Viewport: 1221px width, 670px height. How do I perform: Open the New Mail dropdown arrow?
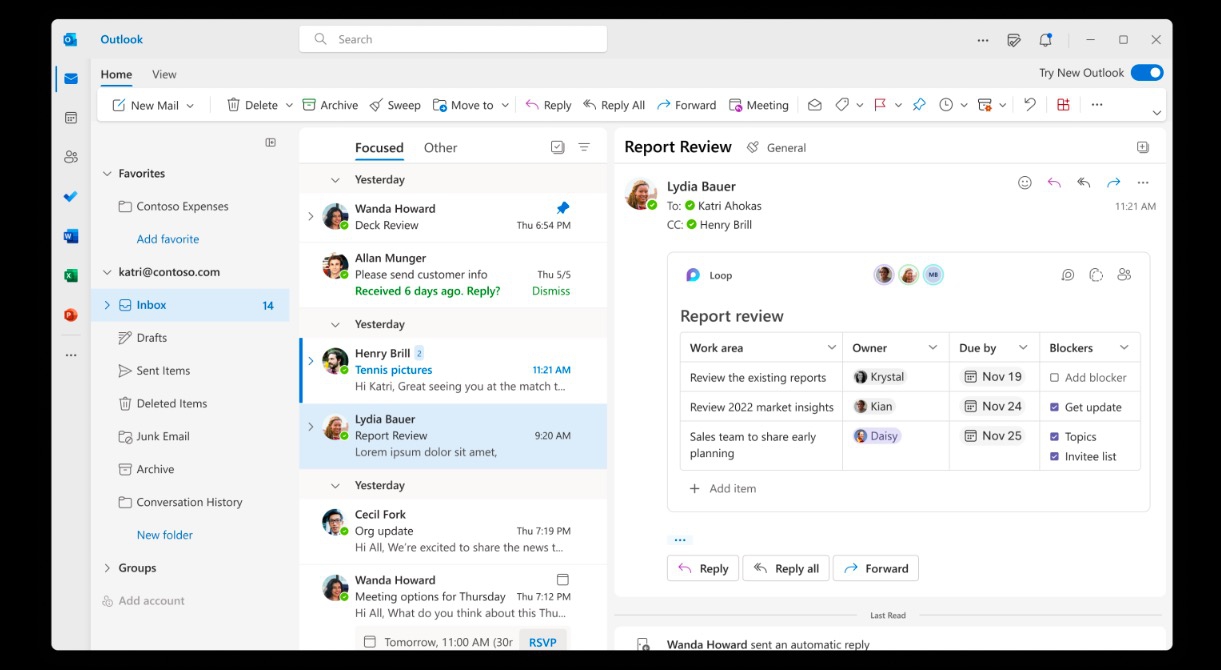point(190,105)
